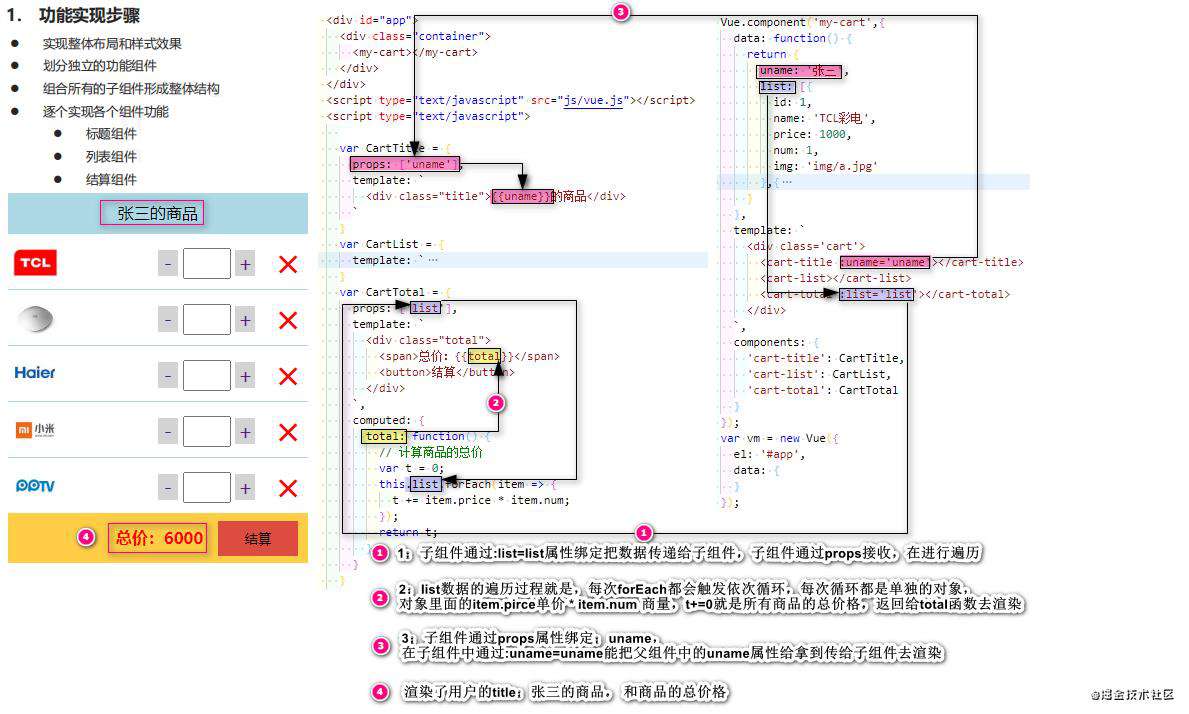Click the red 结算 checkout button
1189x714 pixels.
point(258,539)
